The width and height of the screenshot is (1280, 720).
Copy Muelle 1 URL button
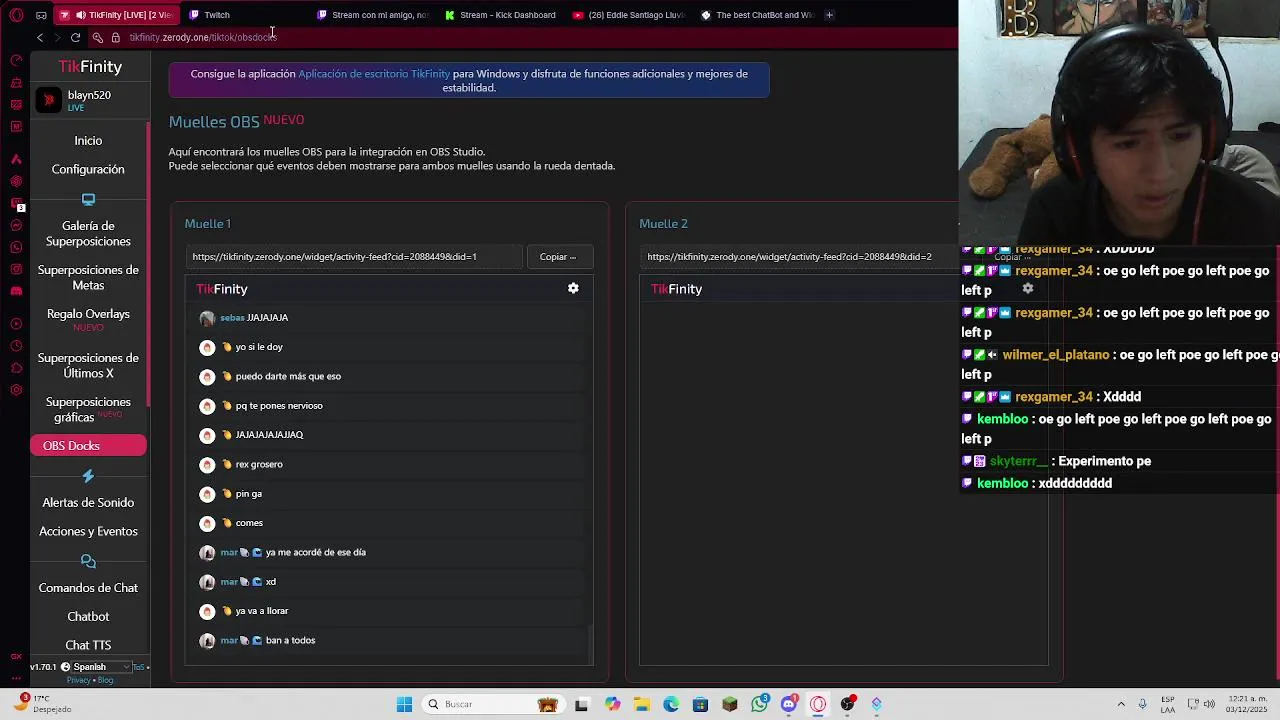[x=558, y=257]
